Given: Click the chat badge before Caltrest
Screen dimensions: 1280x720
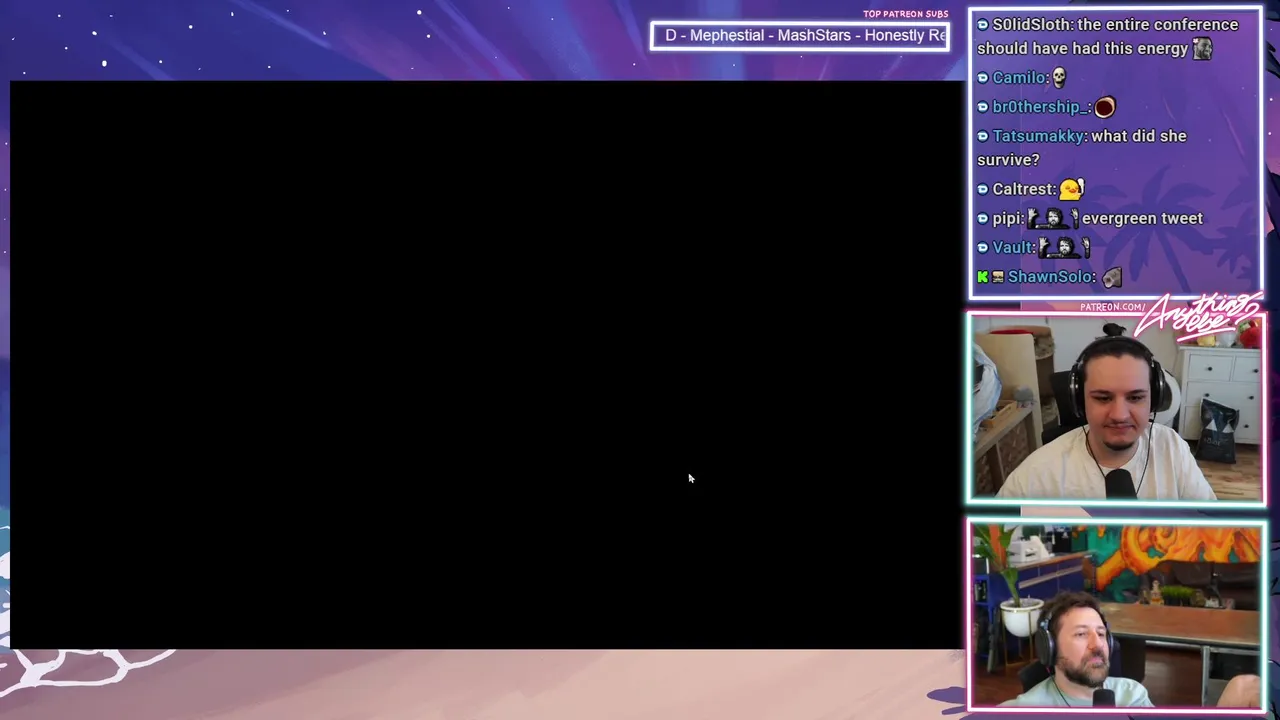Looking at the screenshot, I should [x=983, y=189].
